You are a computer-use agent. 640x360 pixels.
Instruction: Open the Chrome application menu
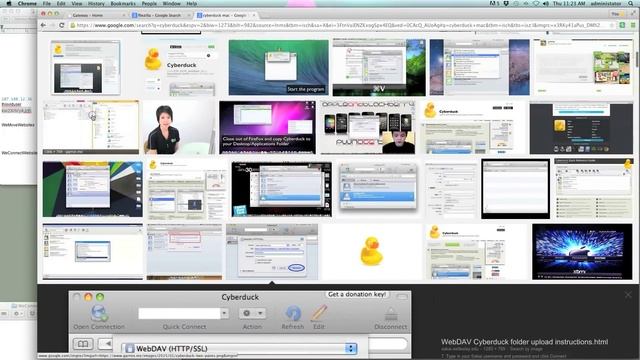(x=27, y=3)
